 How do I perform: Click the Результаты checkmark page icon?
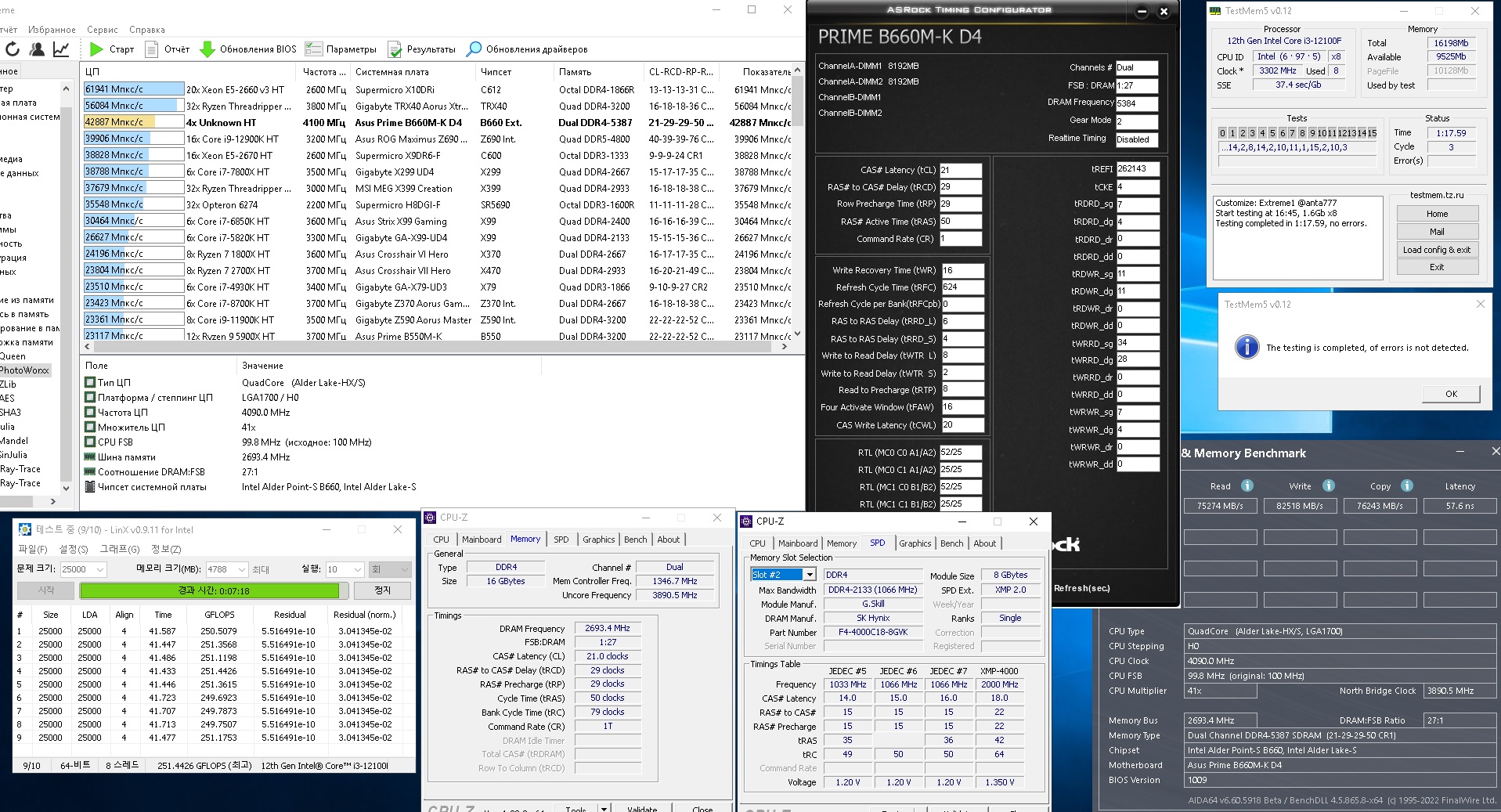click(395, 49)
